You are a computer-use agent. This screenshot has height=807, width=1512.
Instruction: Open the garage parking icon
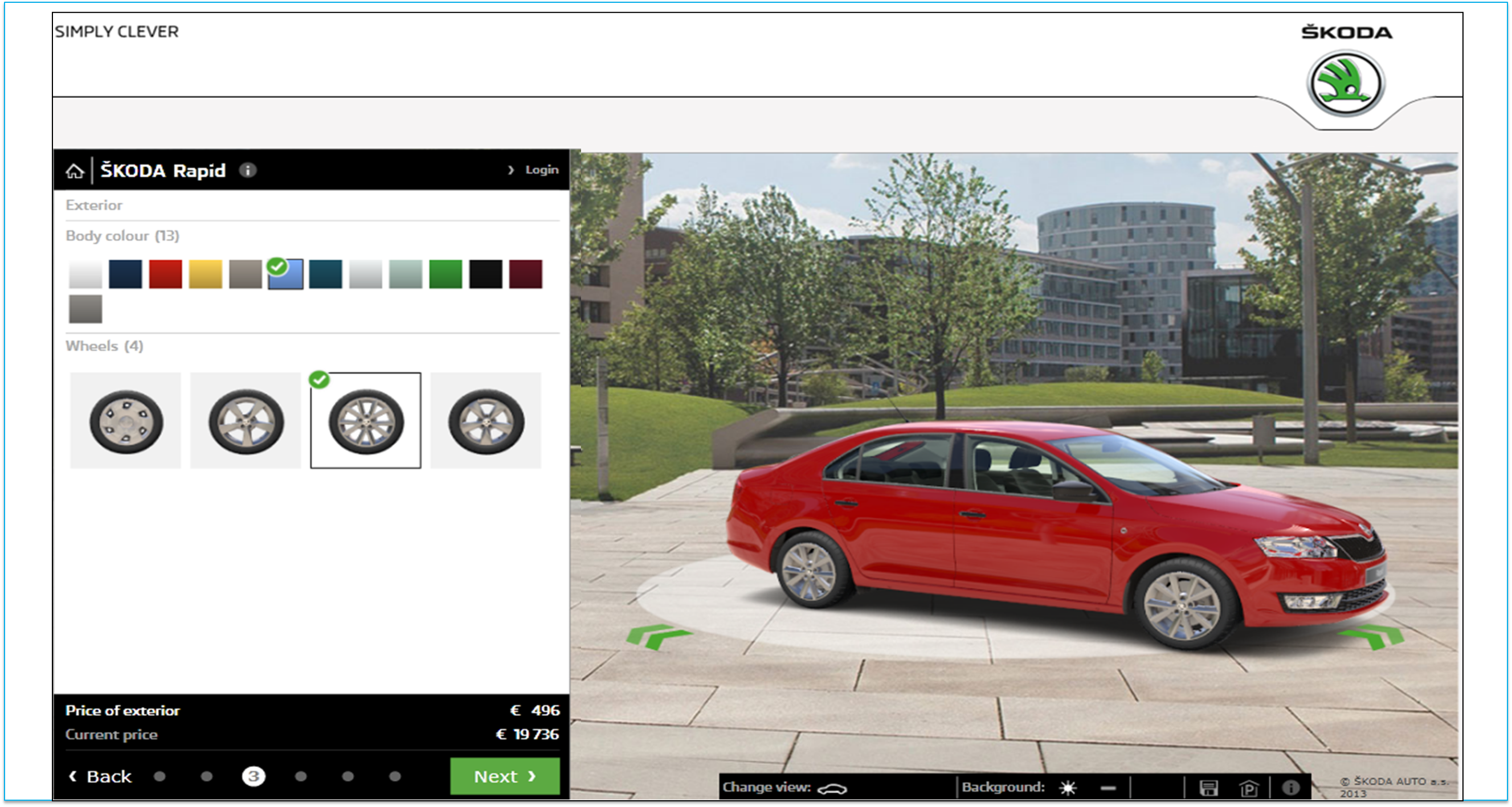pos(1248,788)
